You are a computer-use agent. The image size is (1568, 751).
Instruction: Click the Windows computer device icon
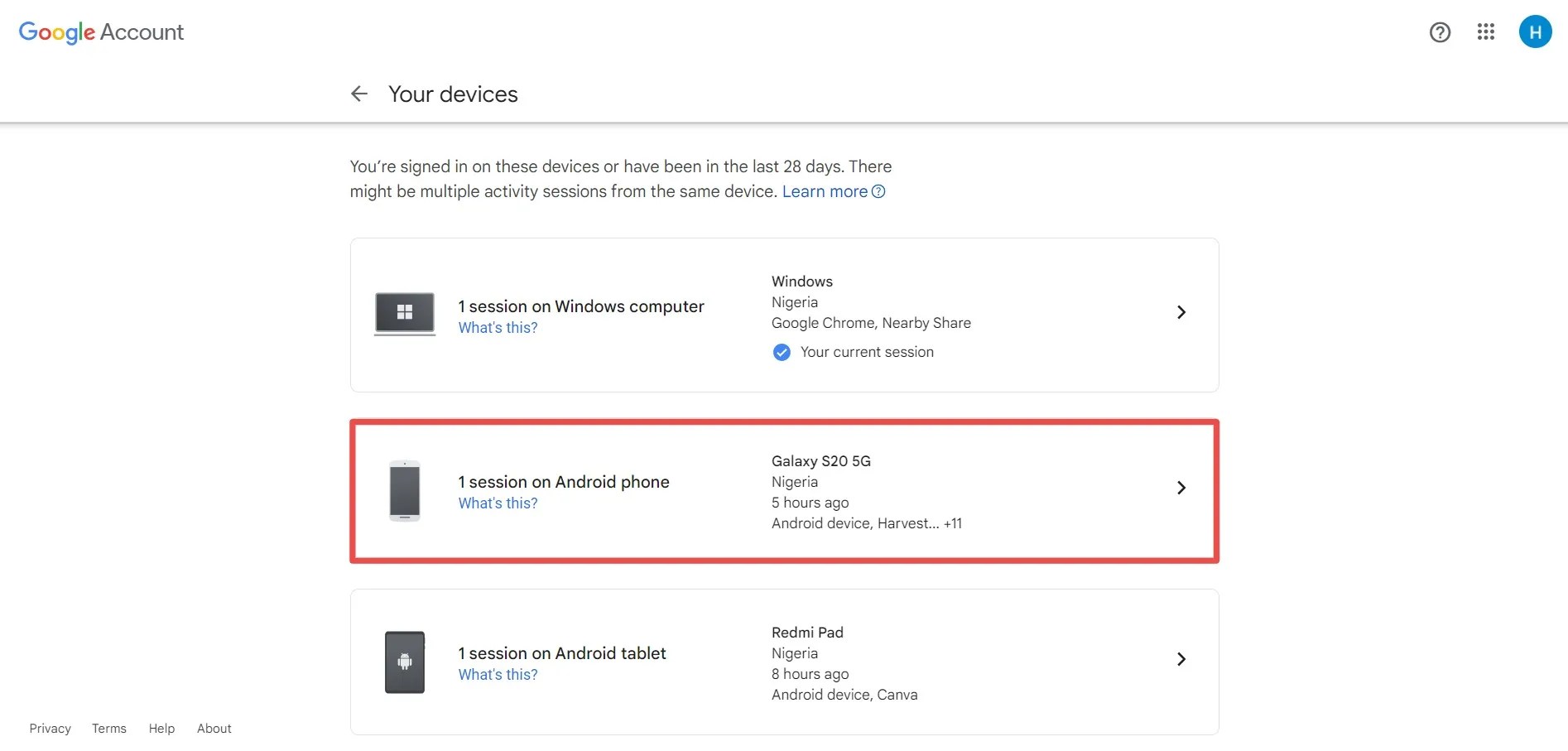(404, 314)
